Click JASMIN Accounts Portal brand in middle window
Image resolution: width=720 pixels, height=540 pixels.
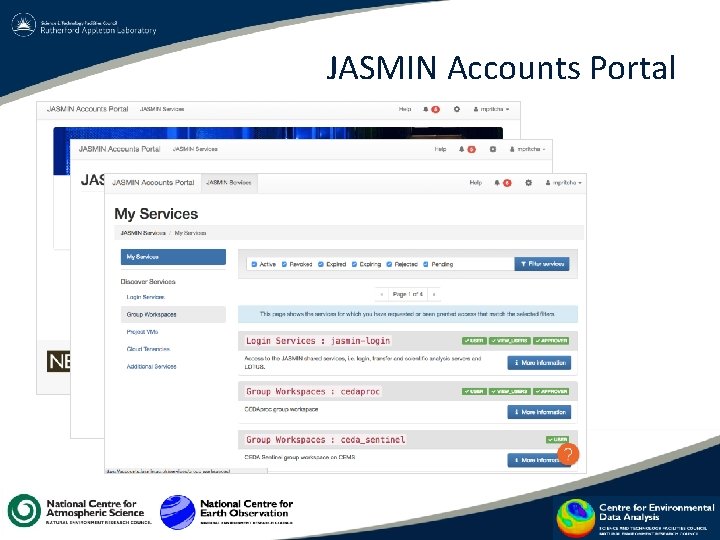(x=119, y=149)
